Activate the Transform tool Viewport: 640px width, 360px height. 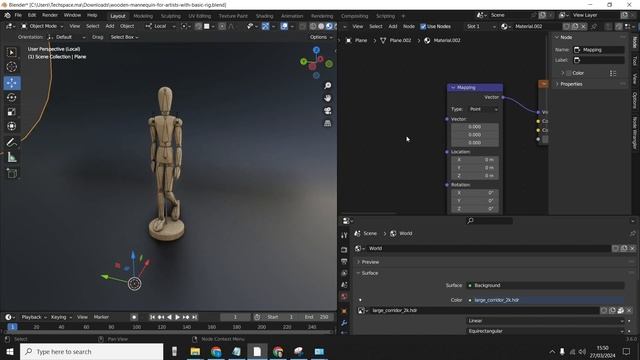pyautogui.click(x=11, y=126)
